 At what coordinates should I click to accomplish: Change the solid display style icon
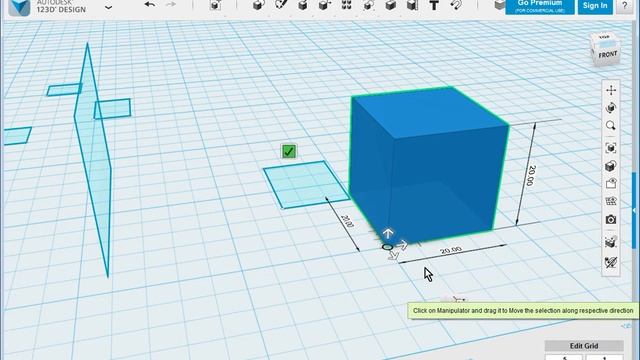(x=611, y=166)
